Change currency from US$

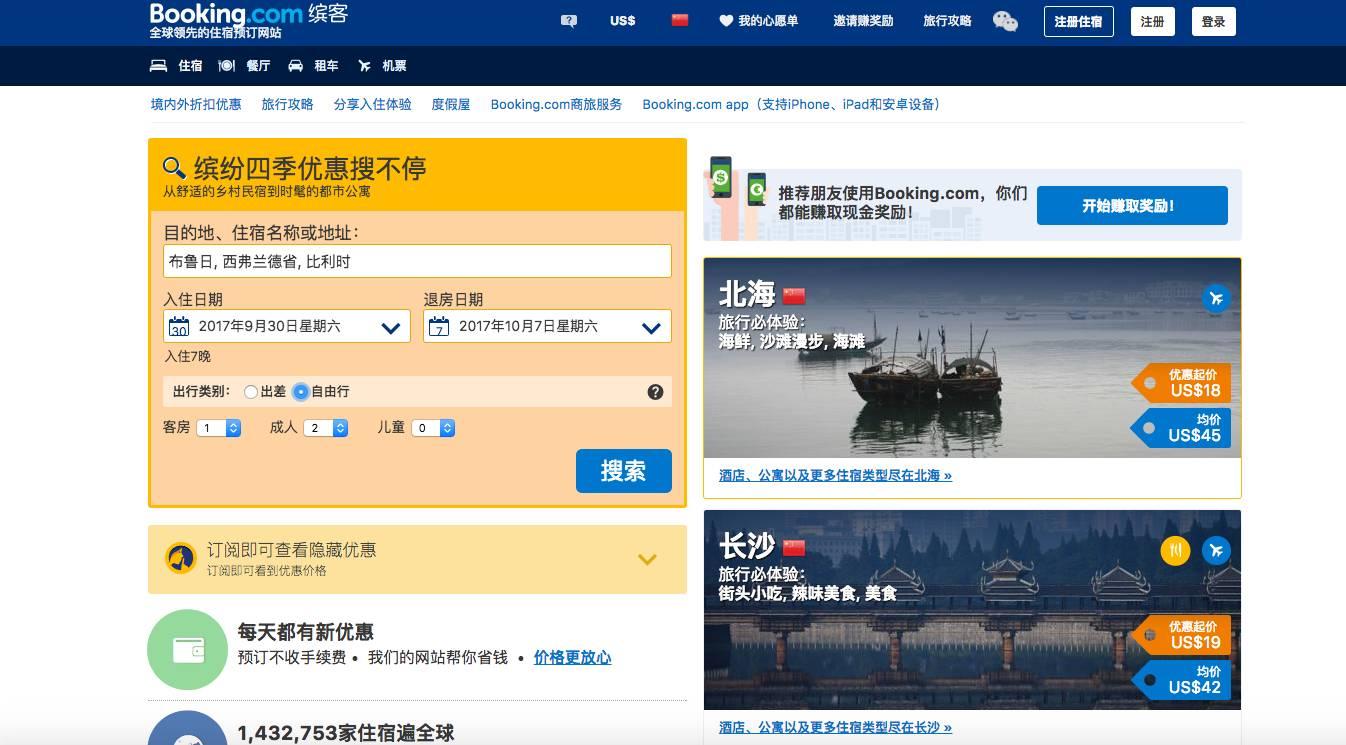(x=623, y=20)
